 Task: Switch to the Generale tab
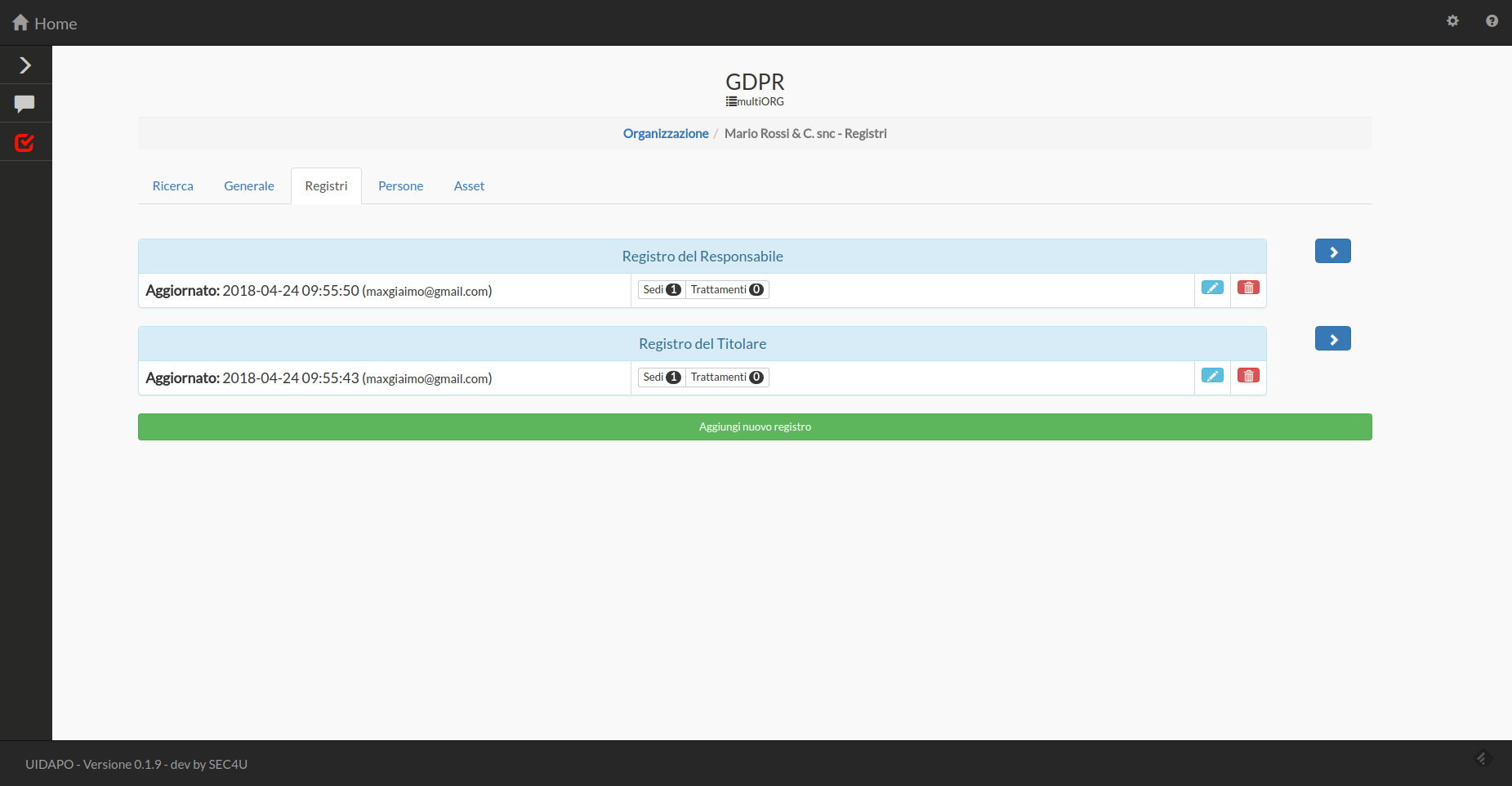coord(249,186)
